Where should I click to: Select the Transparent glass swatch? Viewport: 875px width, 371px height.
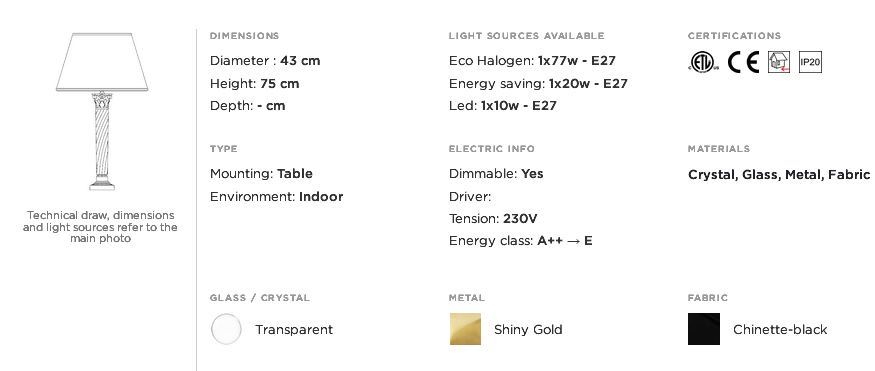pos(226,329)
